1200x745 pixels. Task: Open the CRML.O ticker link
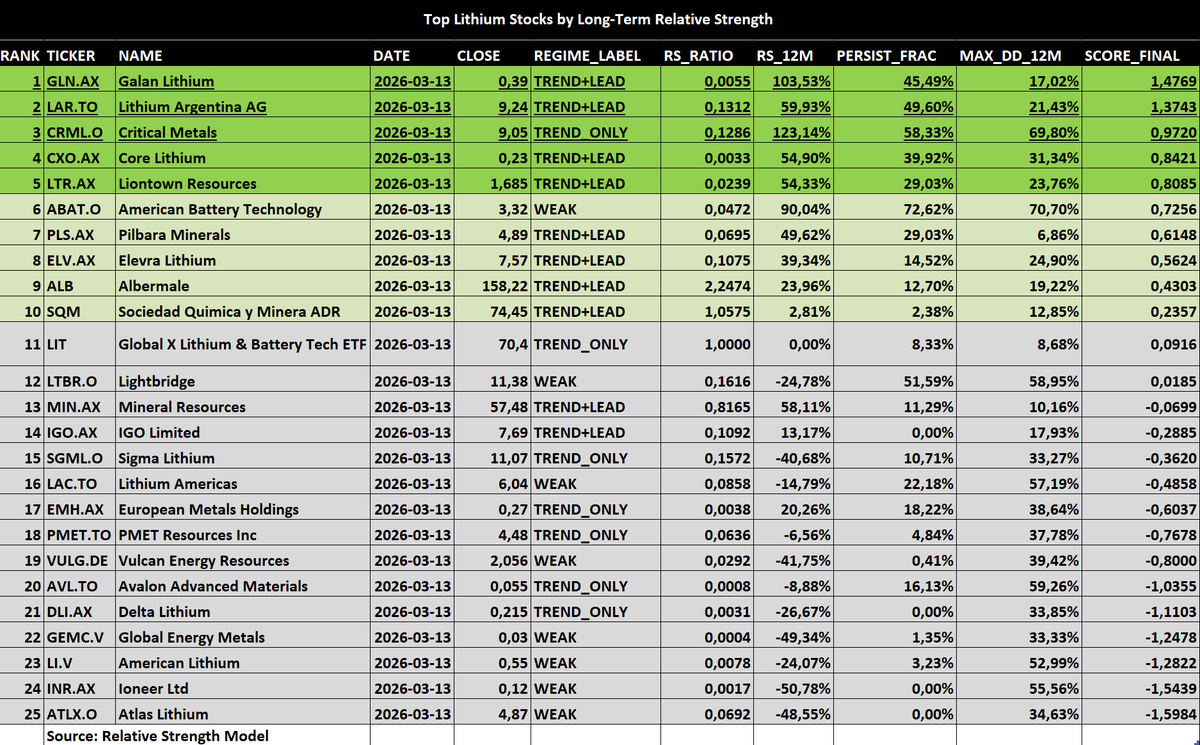pos(75,132)
